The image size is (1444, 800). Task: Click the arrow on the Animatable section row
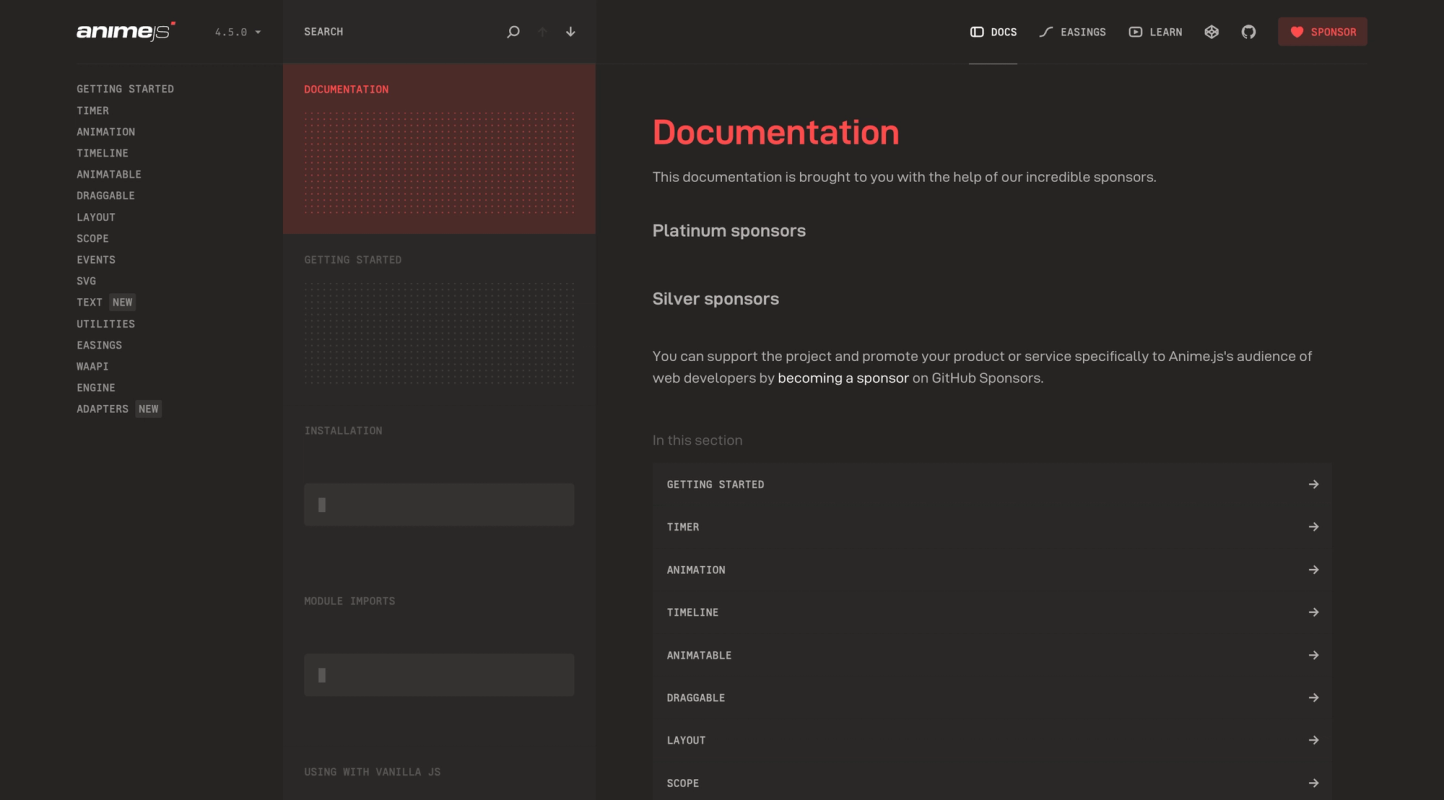click(x=1314, y=655)
